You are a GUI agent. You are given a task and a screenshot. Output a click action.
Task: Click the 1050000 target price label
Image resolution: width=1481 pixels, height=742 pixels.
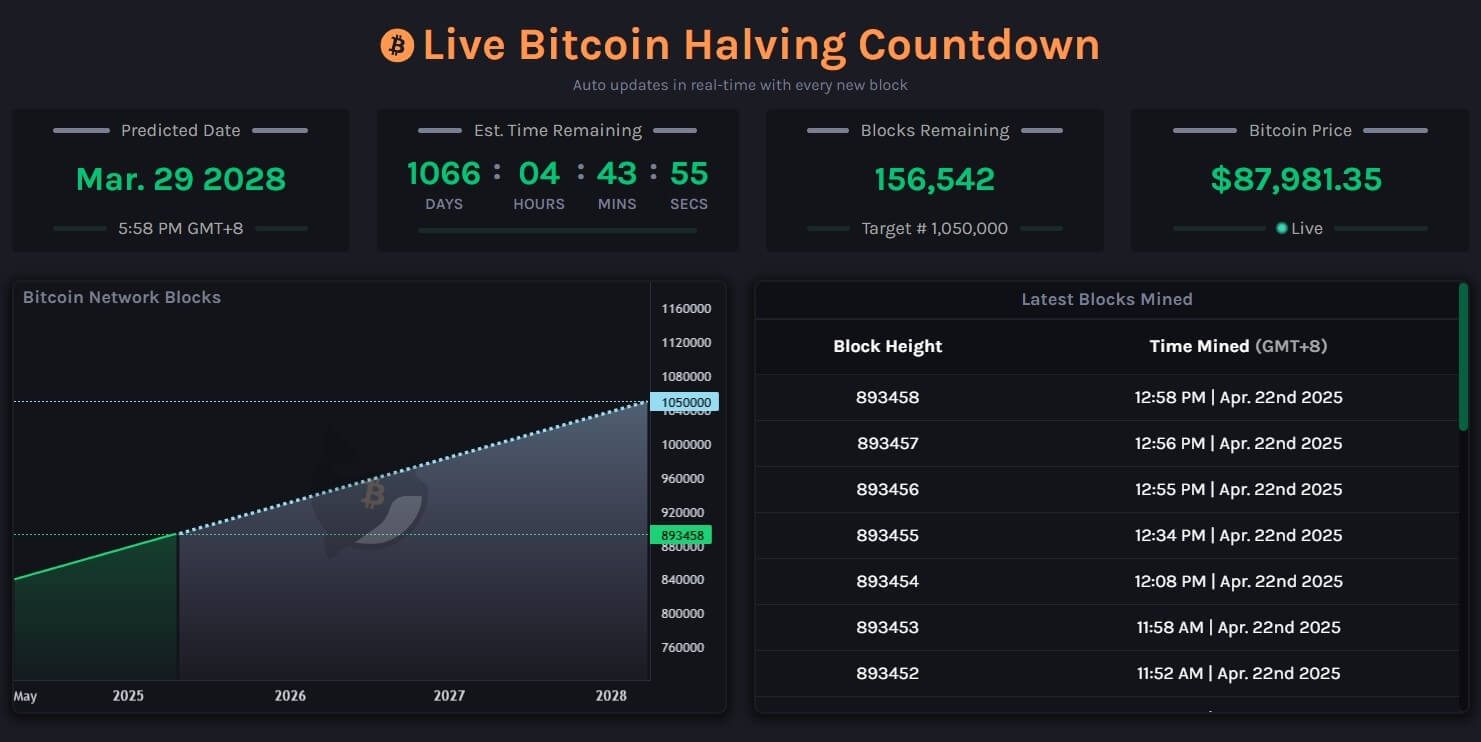(685, 402)
